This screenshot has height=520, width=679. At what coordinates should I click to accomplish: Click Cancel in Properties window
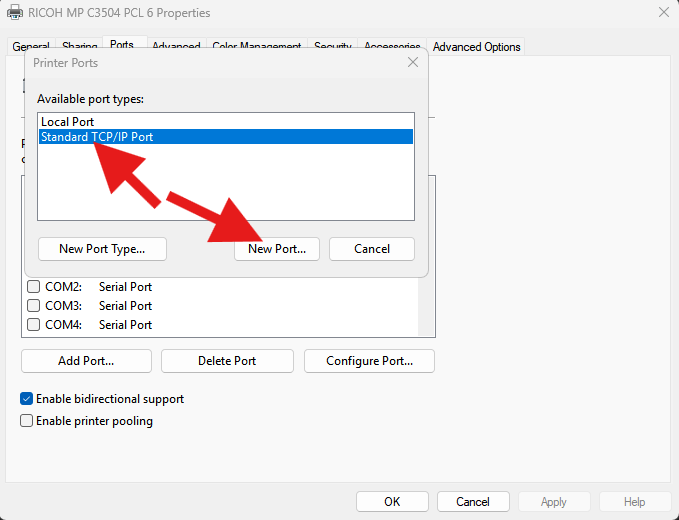473,502
